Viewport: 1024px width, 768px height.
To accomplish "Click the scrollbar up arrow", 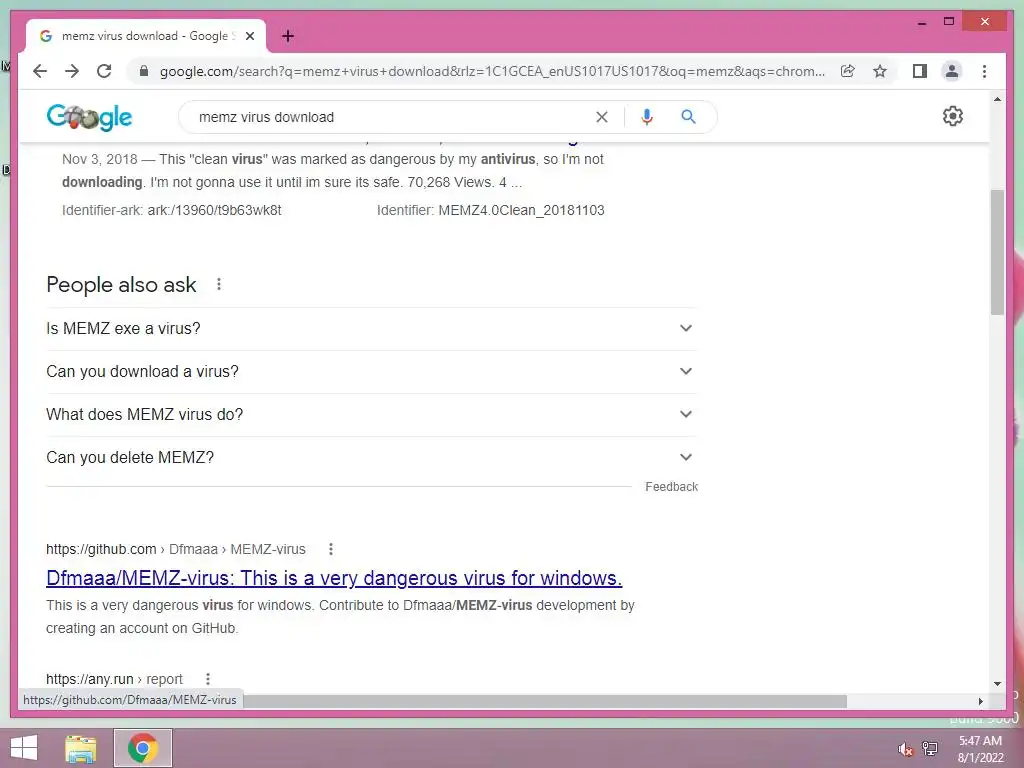I will click(997, 99).
